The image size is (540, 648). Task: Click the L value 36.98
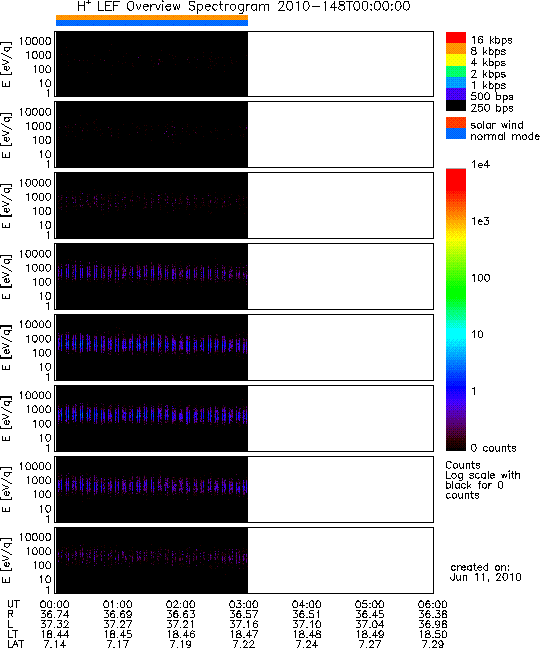433,624
